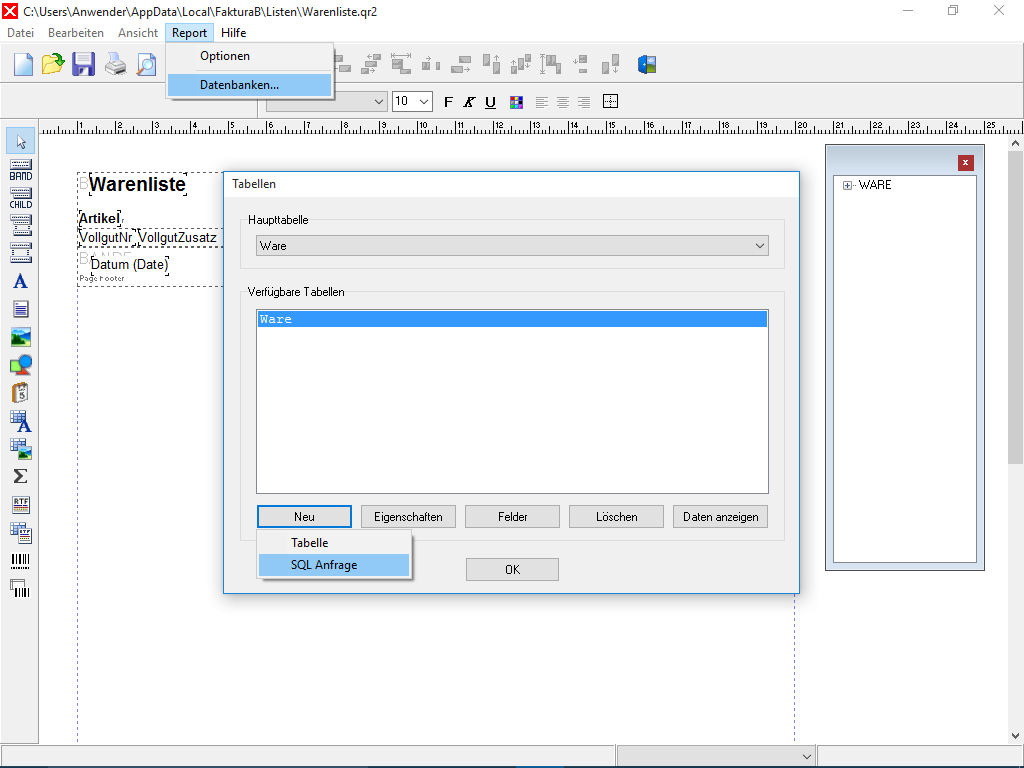Click the Neu button
The height and width of the screenshot is (768, 1024).
304,517
